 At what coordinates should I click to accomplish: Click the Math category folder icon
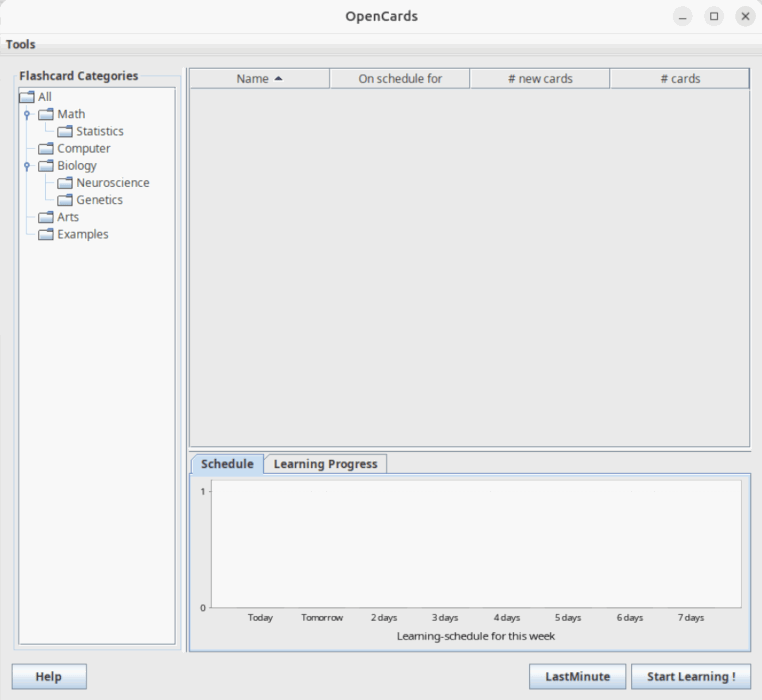tap(46, 114)
